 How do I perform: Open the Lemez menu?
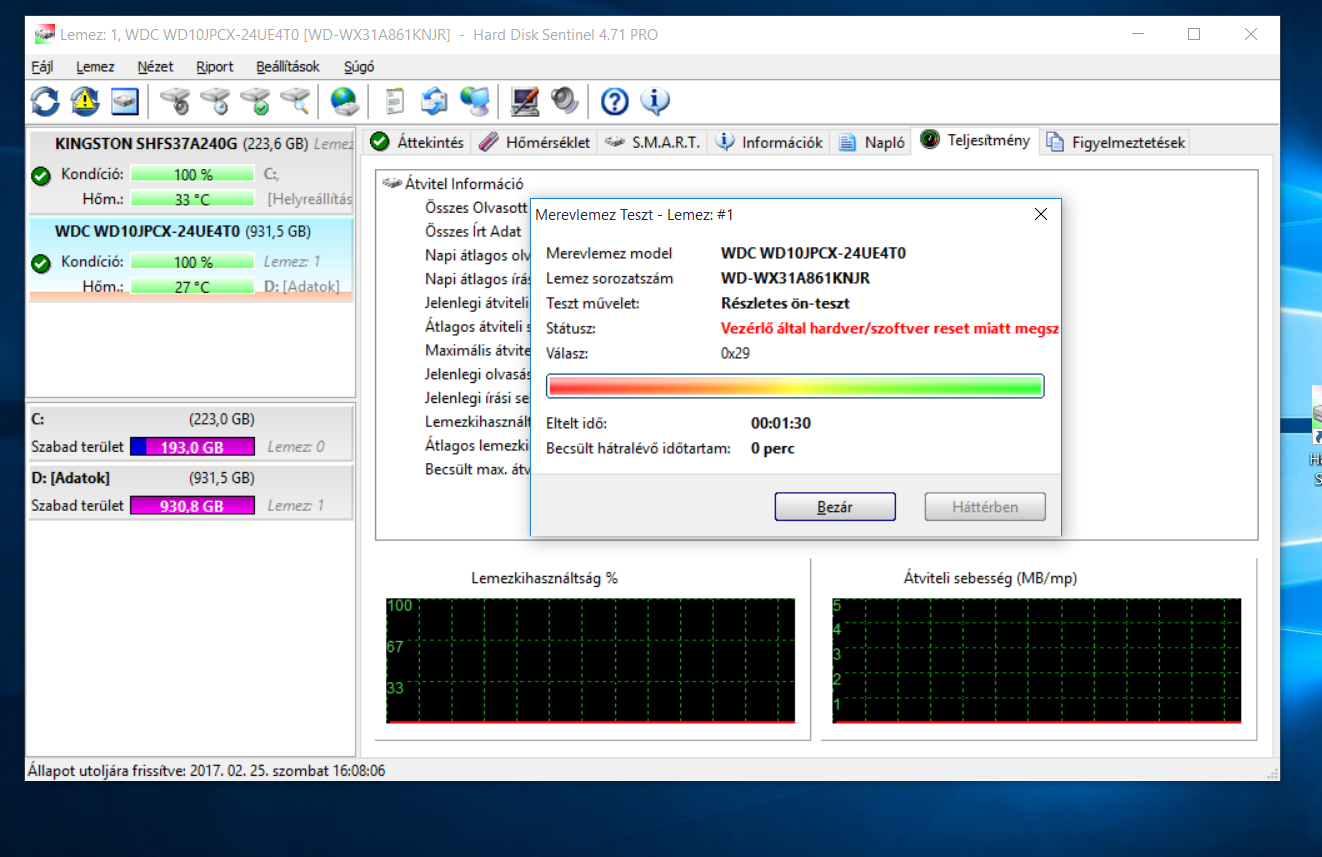95,67
